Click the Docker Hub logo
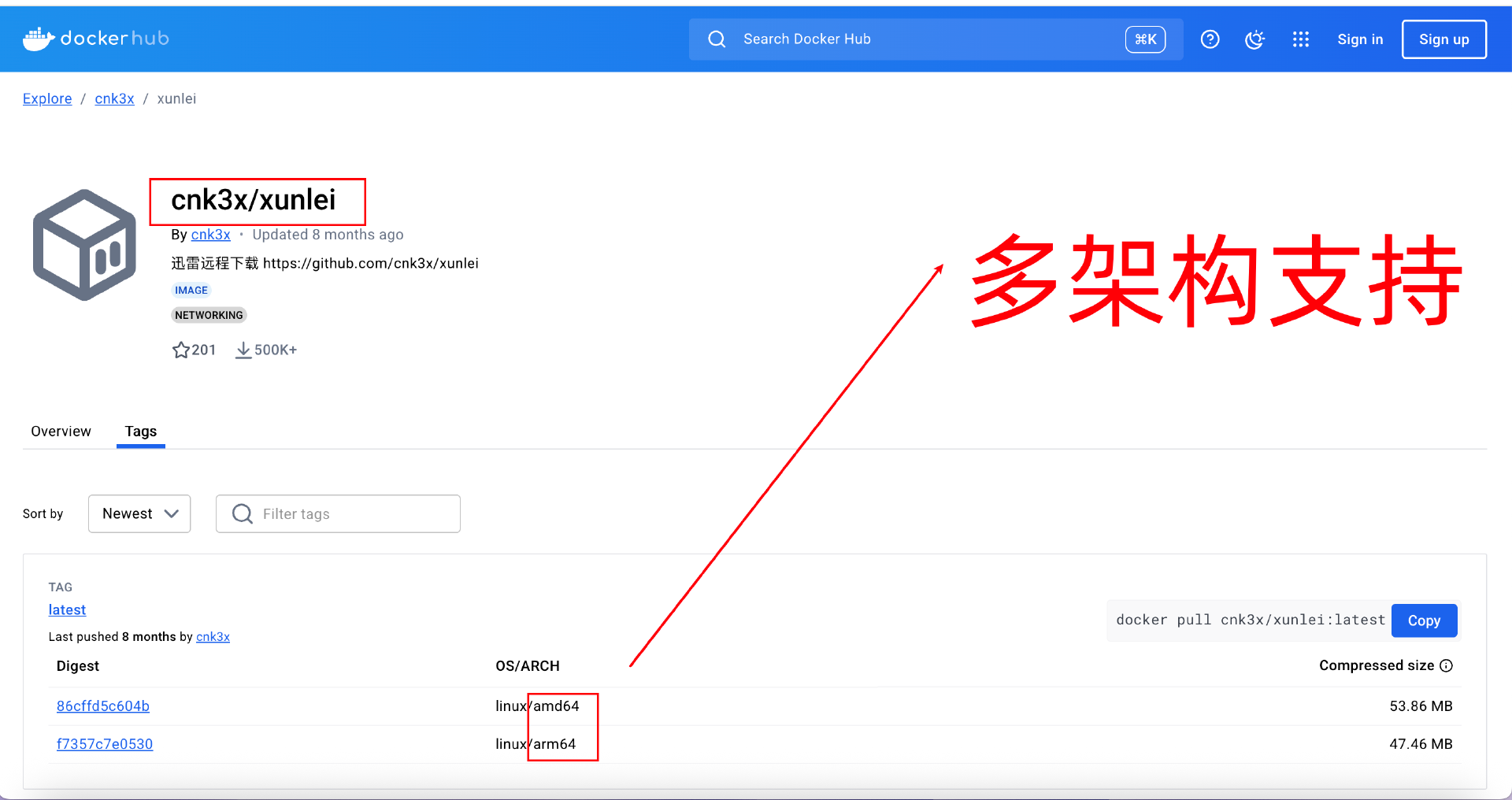 click(94, 38)
